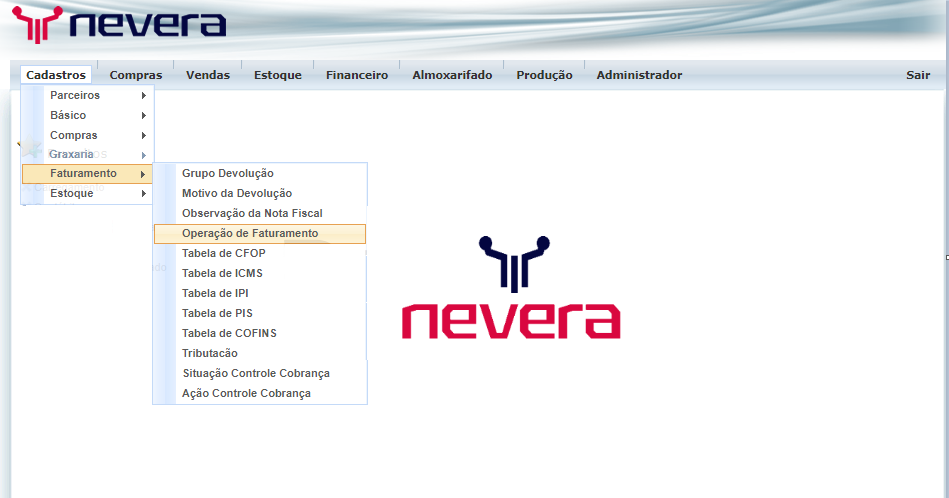Image resolution: width=949 pixels, height=498 pixels.
Task: Click Sair to log out
Action: pos(918,75)
